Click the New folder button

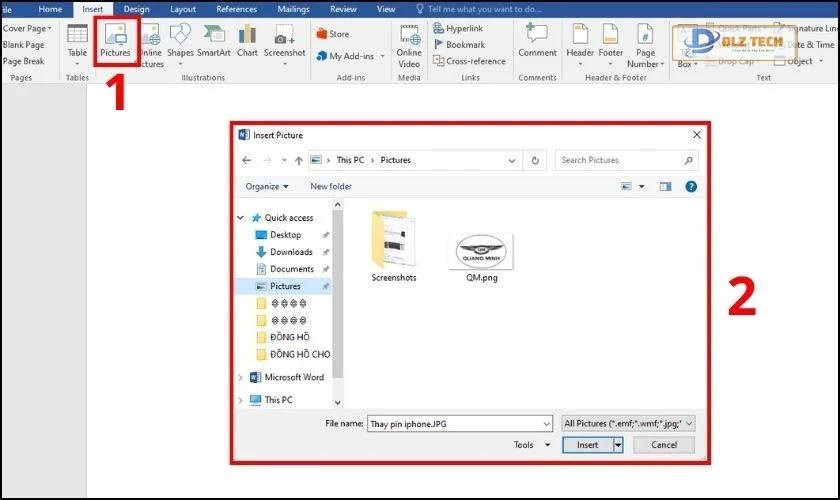(331, 186)
